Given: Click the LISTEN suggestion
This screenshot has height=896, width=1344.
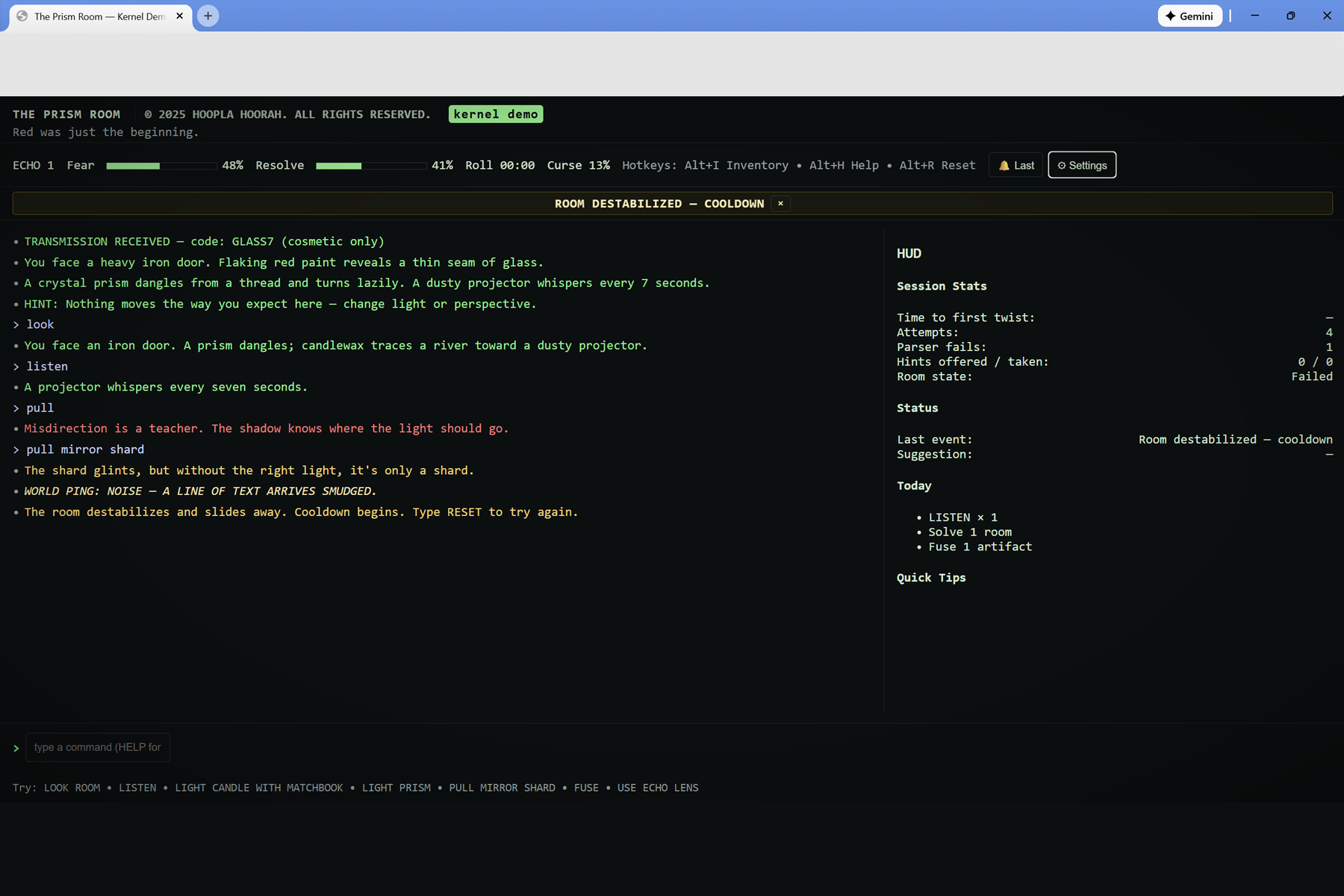Looking at the screenshot, I should click(x=137, y=787).
